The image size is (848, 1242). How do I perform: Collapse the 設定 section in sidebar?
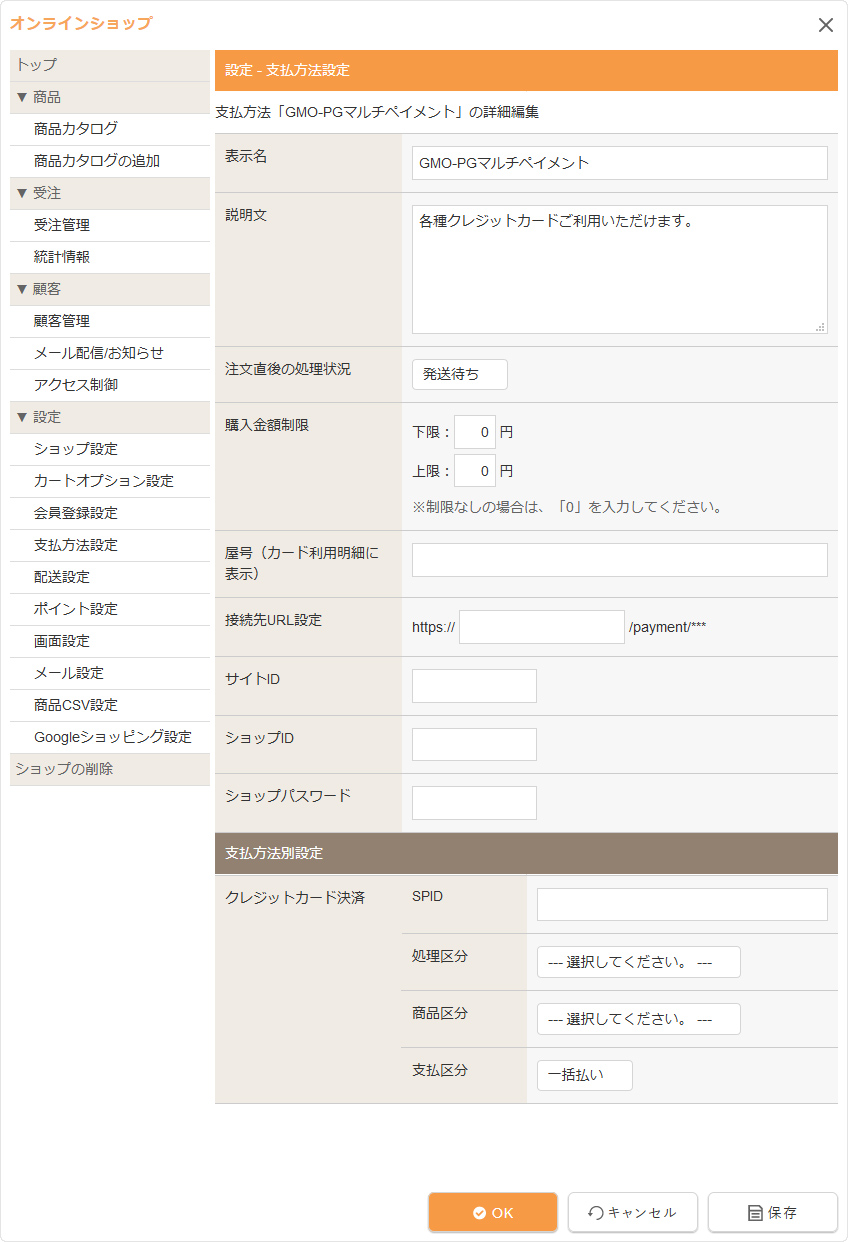coord(38,417)
